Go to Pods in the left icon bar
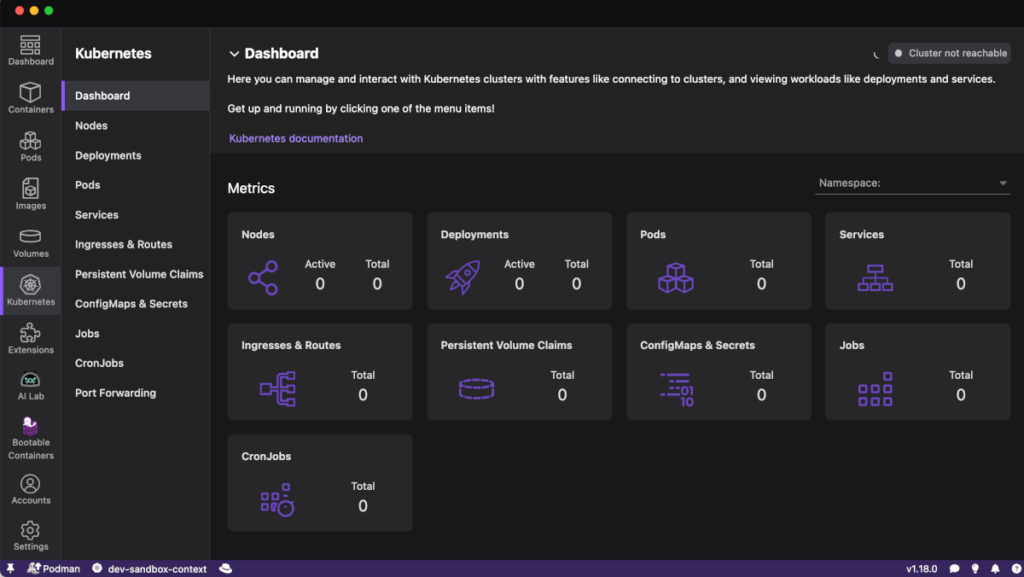 point(31,146)
